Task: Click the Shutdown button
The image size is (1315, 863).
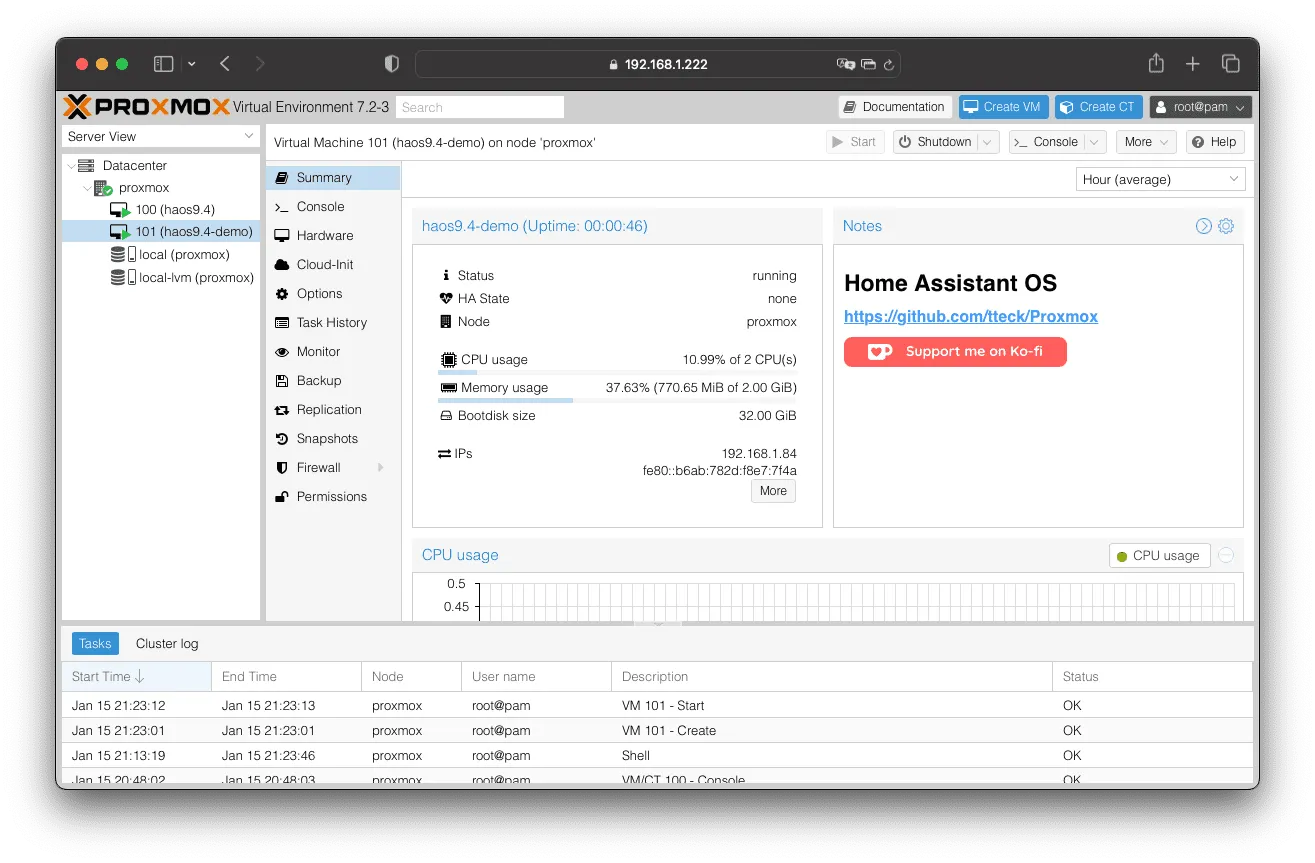Action: (x=935, y=142)
